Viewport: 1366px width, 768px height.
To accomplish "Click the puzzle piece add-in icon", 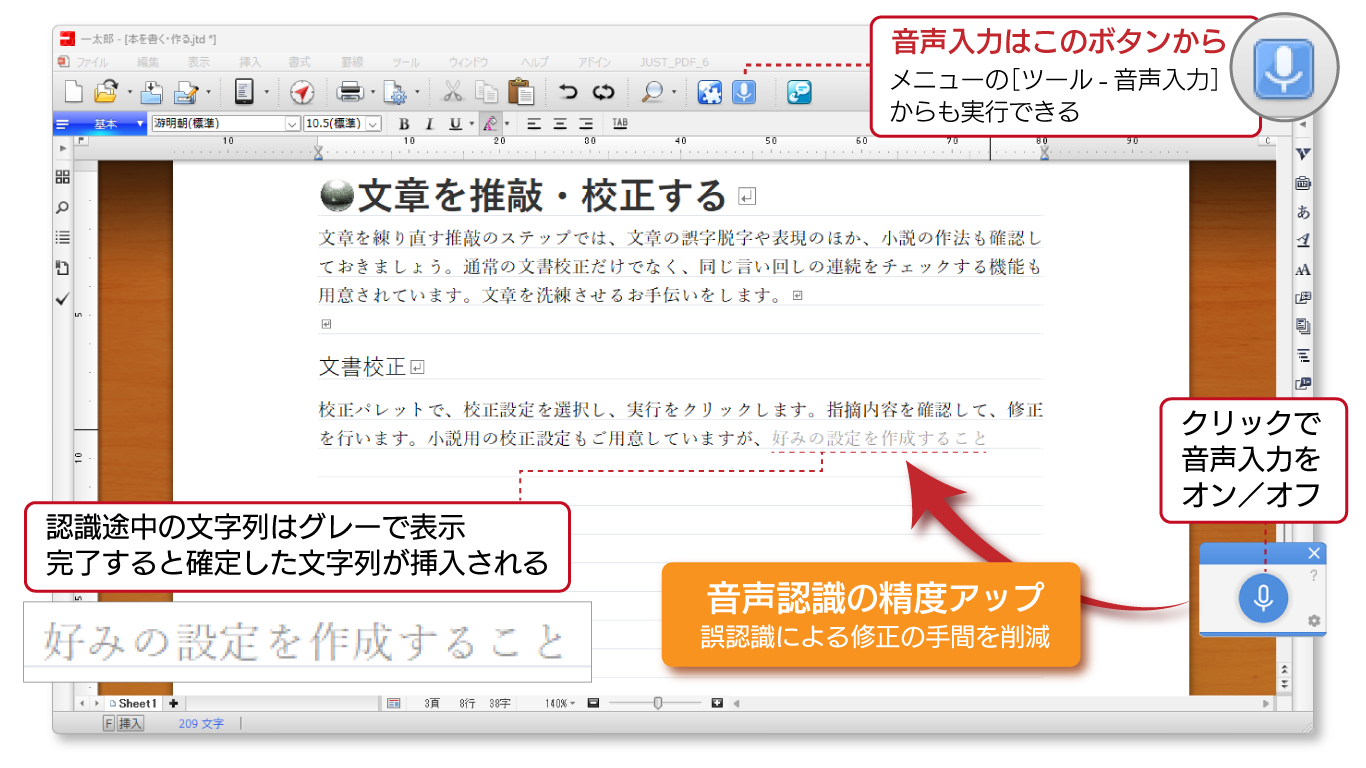I will click(709, 93).
